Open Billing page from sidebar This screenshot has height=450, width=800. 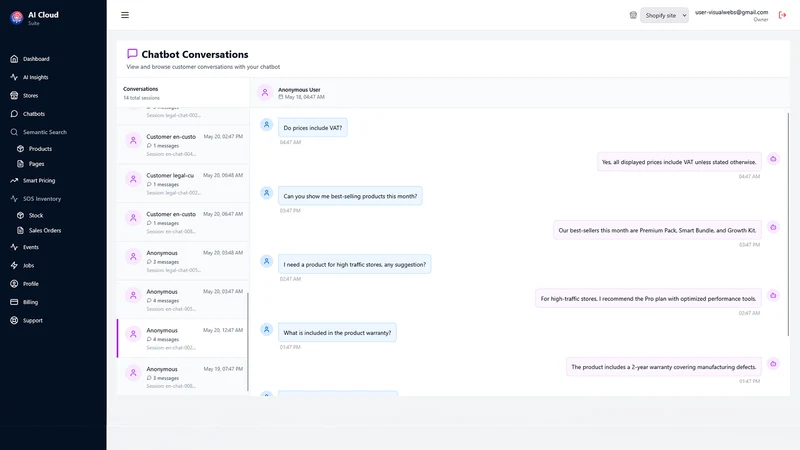[x=30, y=302]
